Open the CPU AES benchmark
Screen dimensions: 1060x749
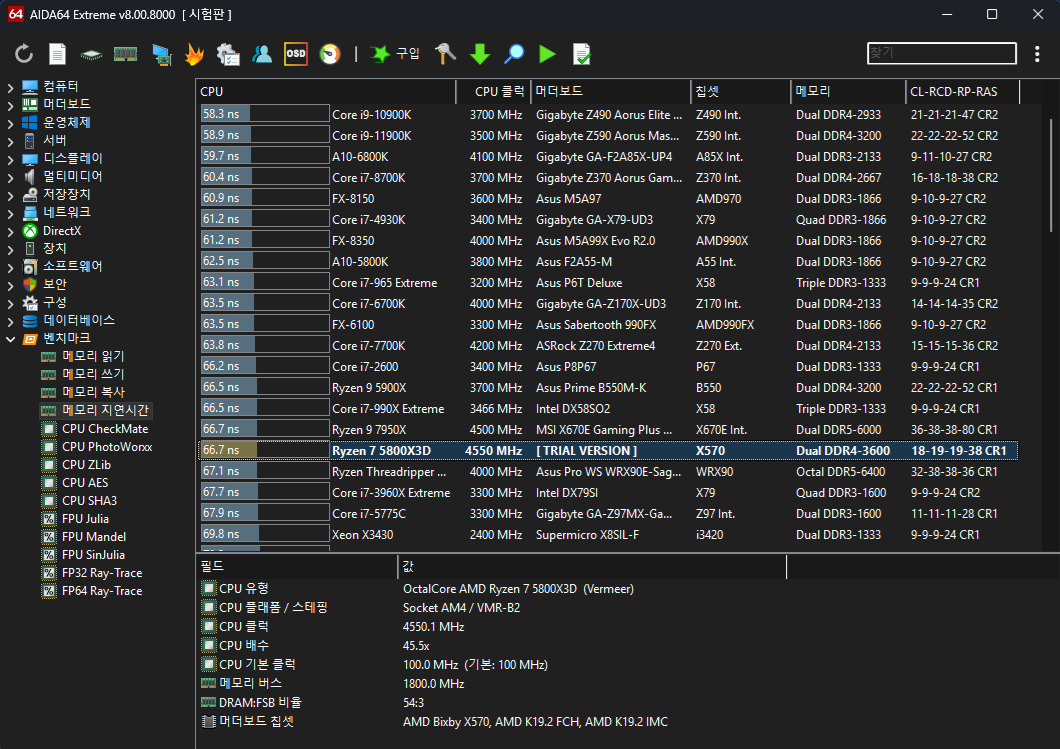(85, 483)
